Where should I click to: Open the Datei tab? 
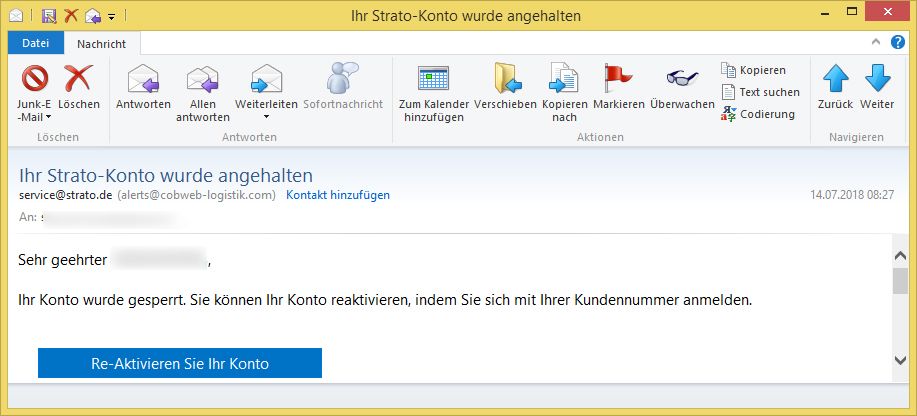click(x=36, y=43)
